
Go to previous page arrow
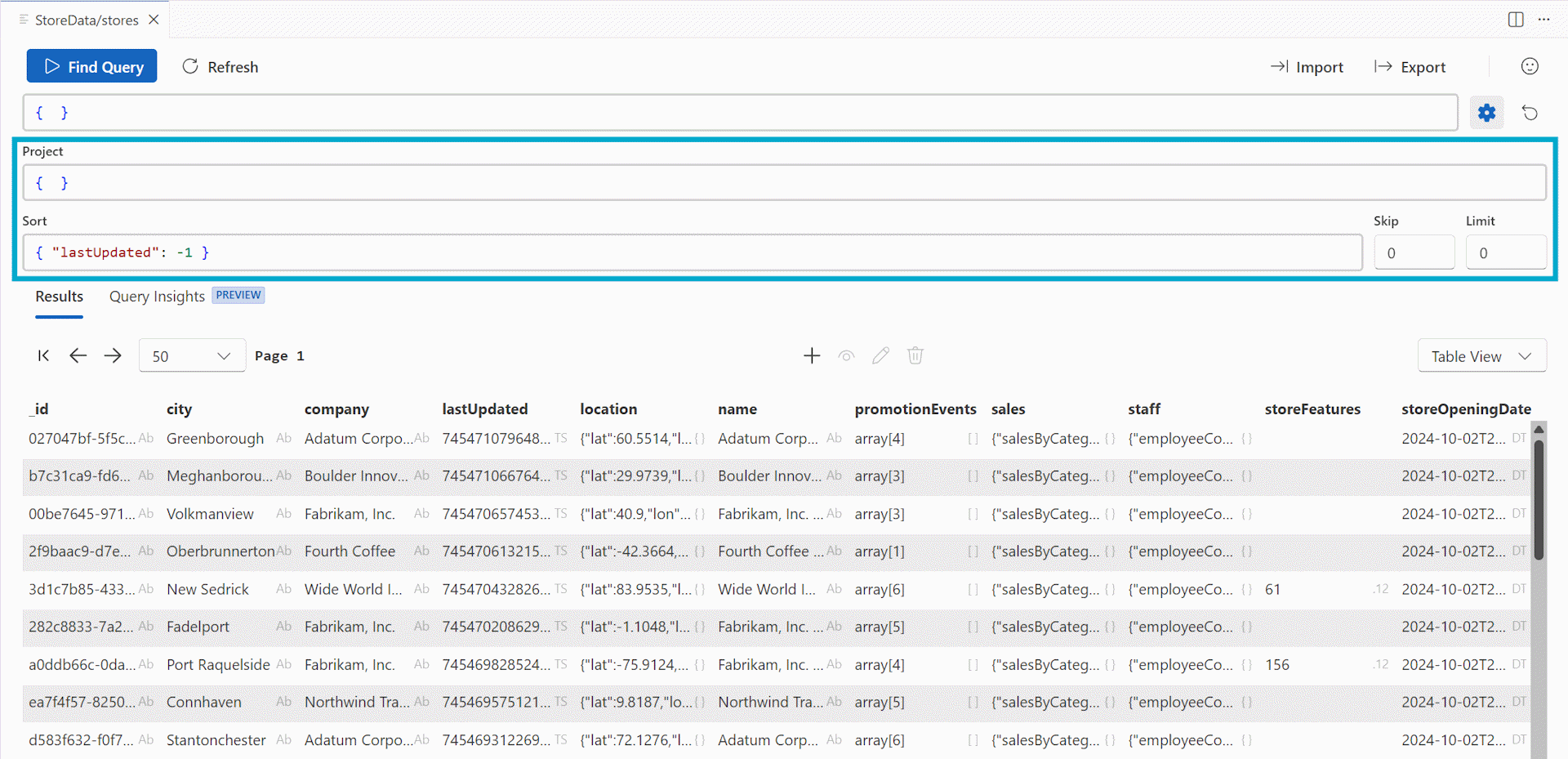tap(78, 355)
